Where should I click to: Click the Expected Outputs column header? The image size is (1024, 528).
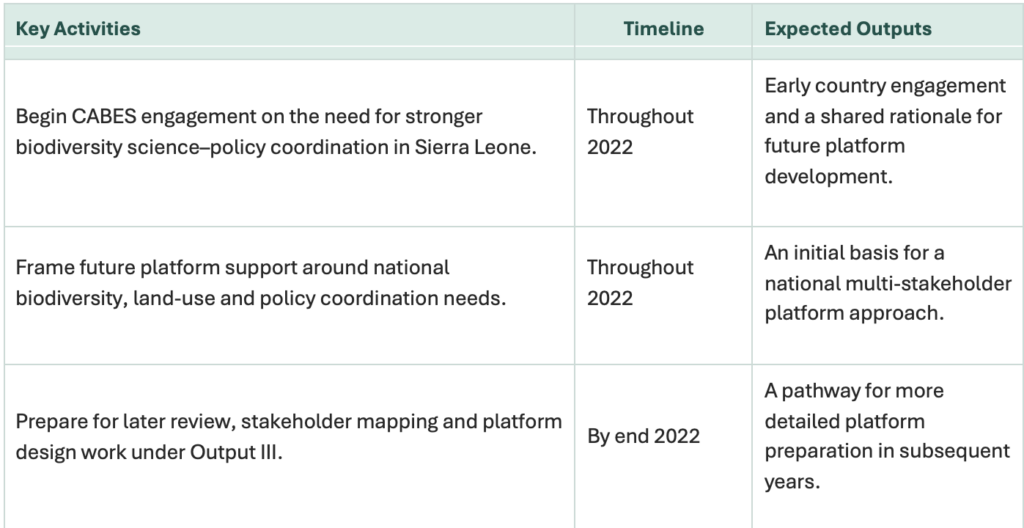pyautogui.click(x=848, y=29)
